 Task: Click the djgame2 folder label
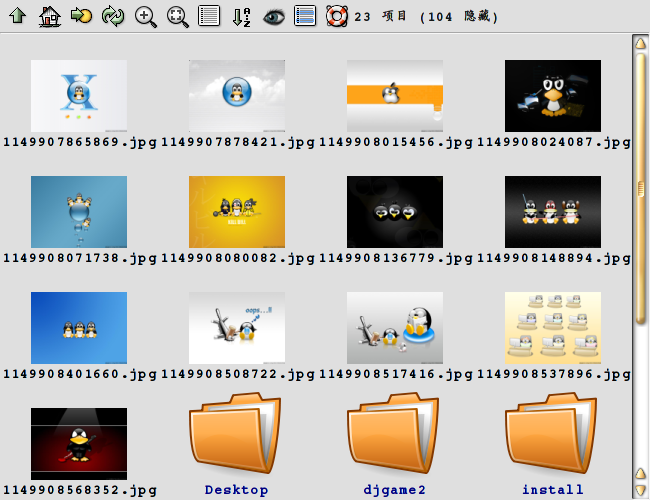tap(394, 490)
